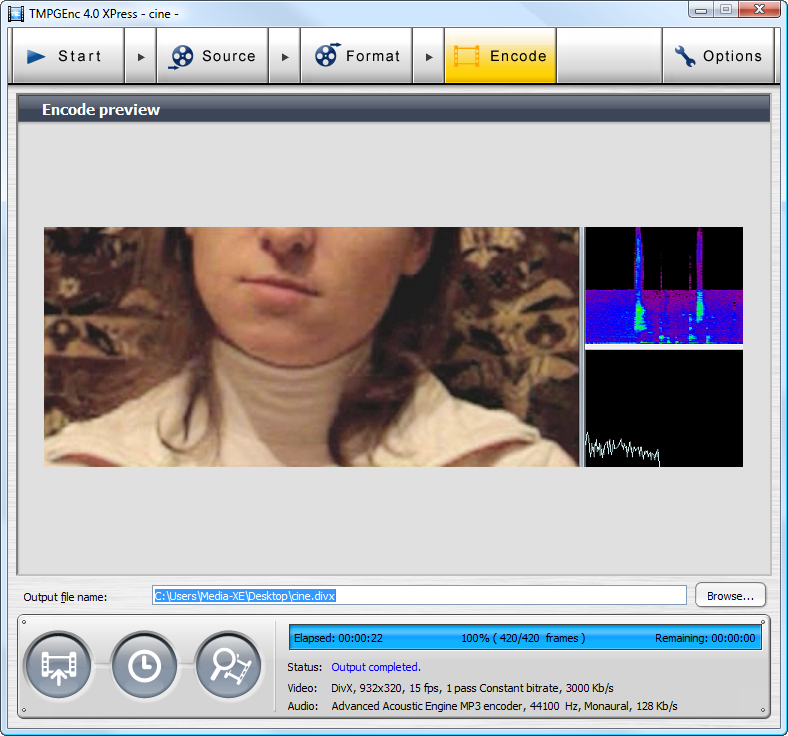Open the Options menu with wrench
The width and height of the screenshot is (788, 736).
(x=718, y=56)
